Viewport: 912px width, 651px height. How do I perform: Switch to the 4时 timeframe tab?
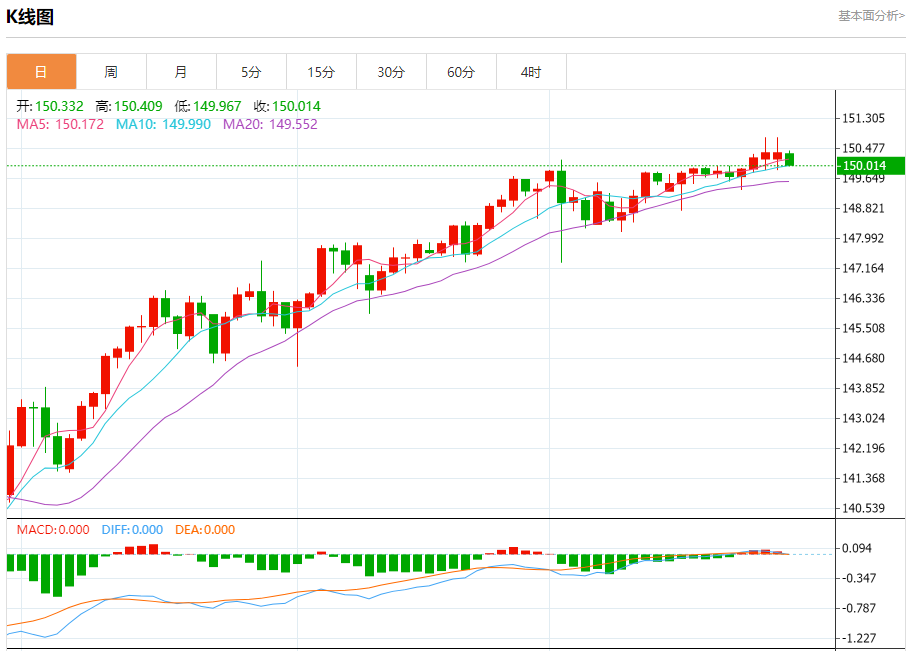[531, 72]
